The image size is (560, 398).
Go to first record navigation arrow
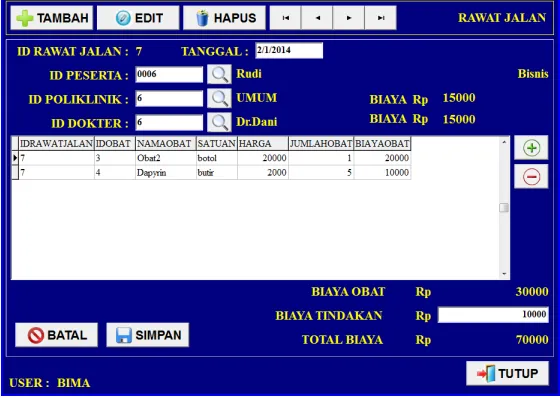[x=285, y=18]
